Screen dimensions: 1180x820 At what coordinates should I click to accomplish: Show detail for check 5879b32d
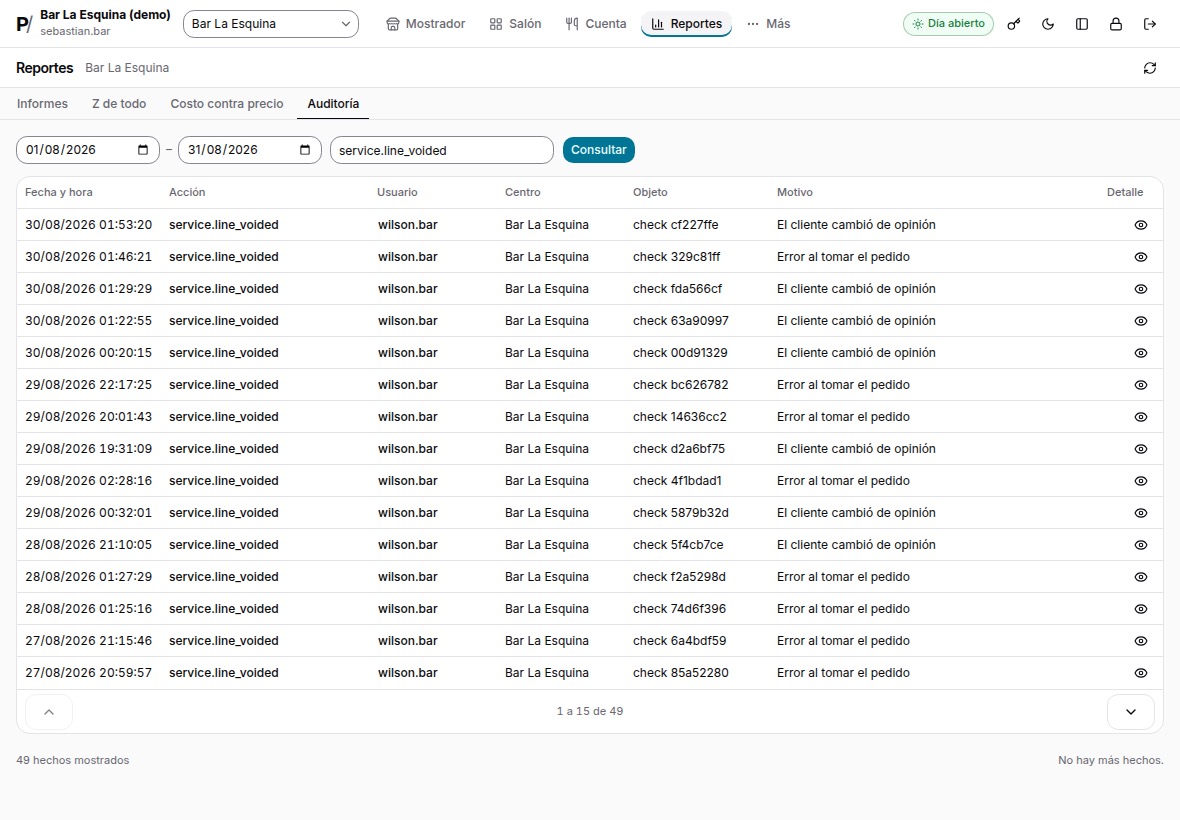[1140, 513]
